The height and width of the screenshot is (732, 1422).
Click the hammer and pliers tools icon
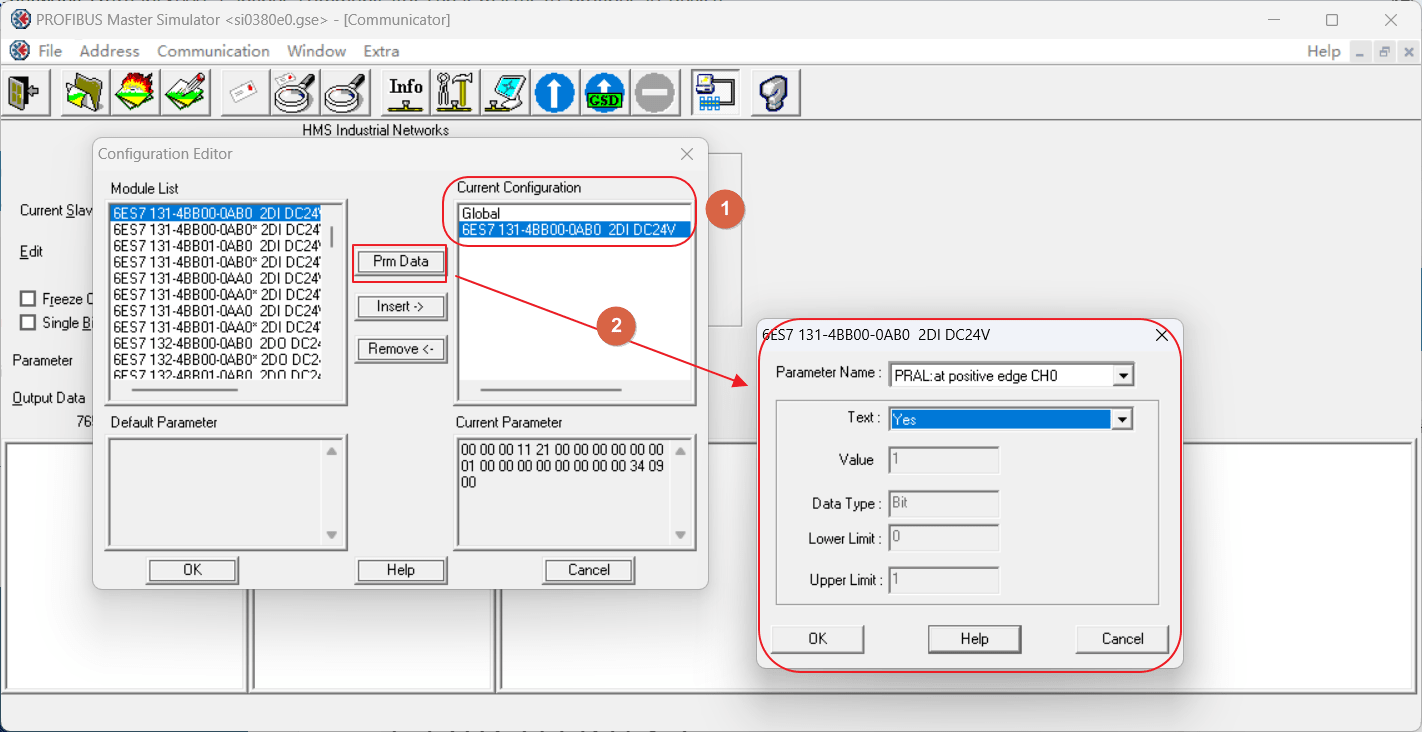coord(455,93)
